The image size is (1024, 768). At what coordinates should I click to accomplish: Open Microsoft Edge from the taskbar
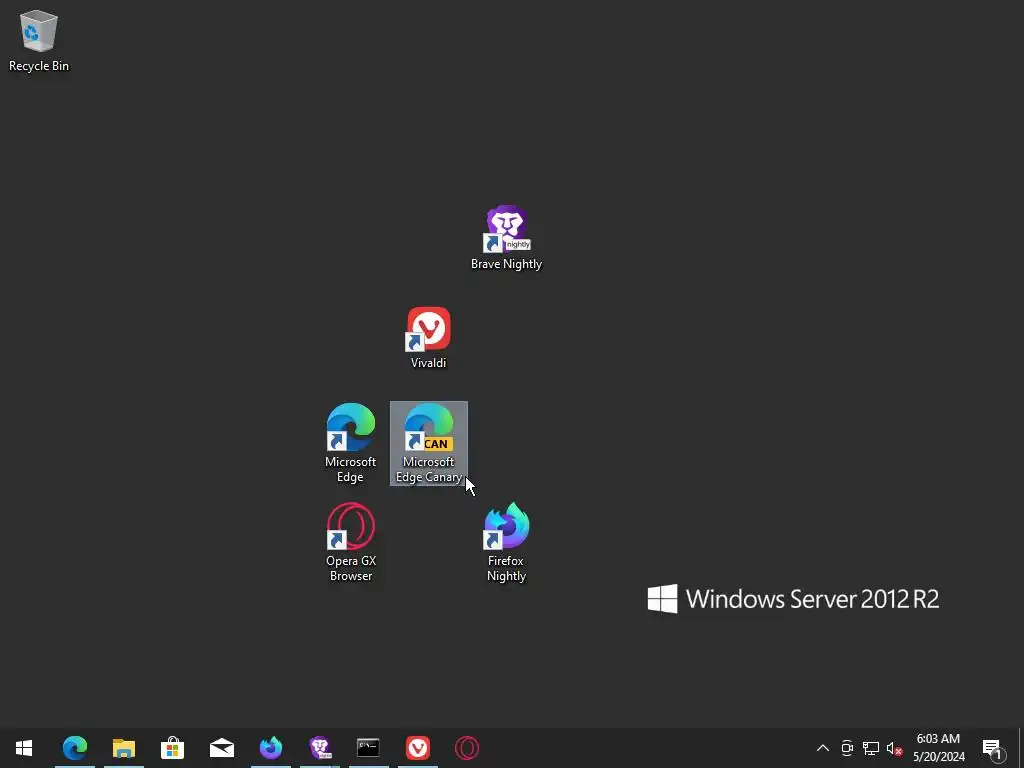point(74,748)
